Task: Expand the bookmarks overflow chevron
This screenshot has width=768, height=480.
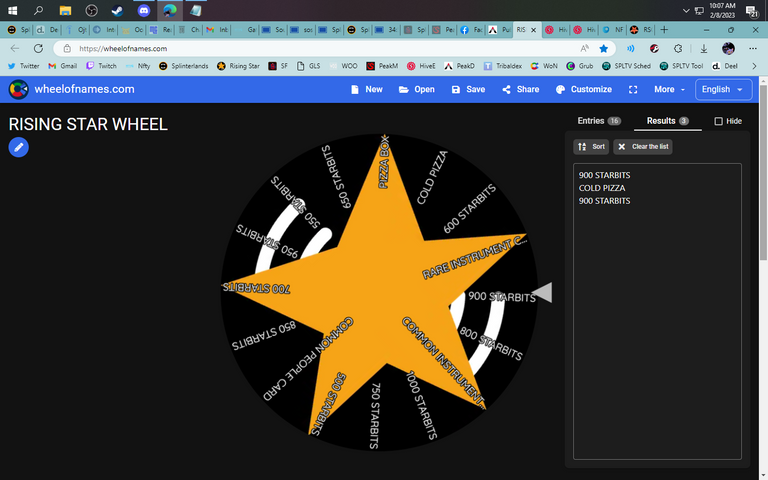Action: pos(754,66)
